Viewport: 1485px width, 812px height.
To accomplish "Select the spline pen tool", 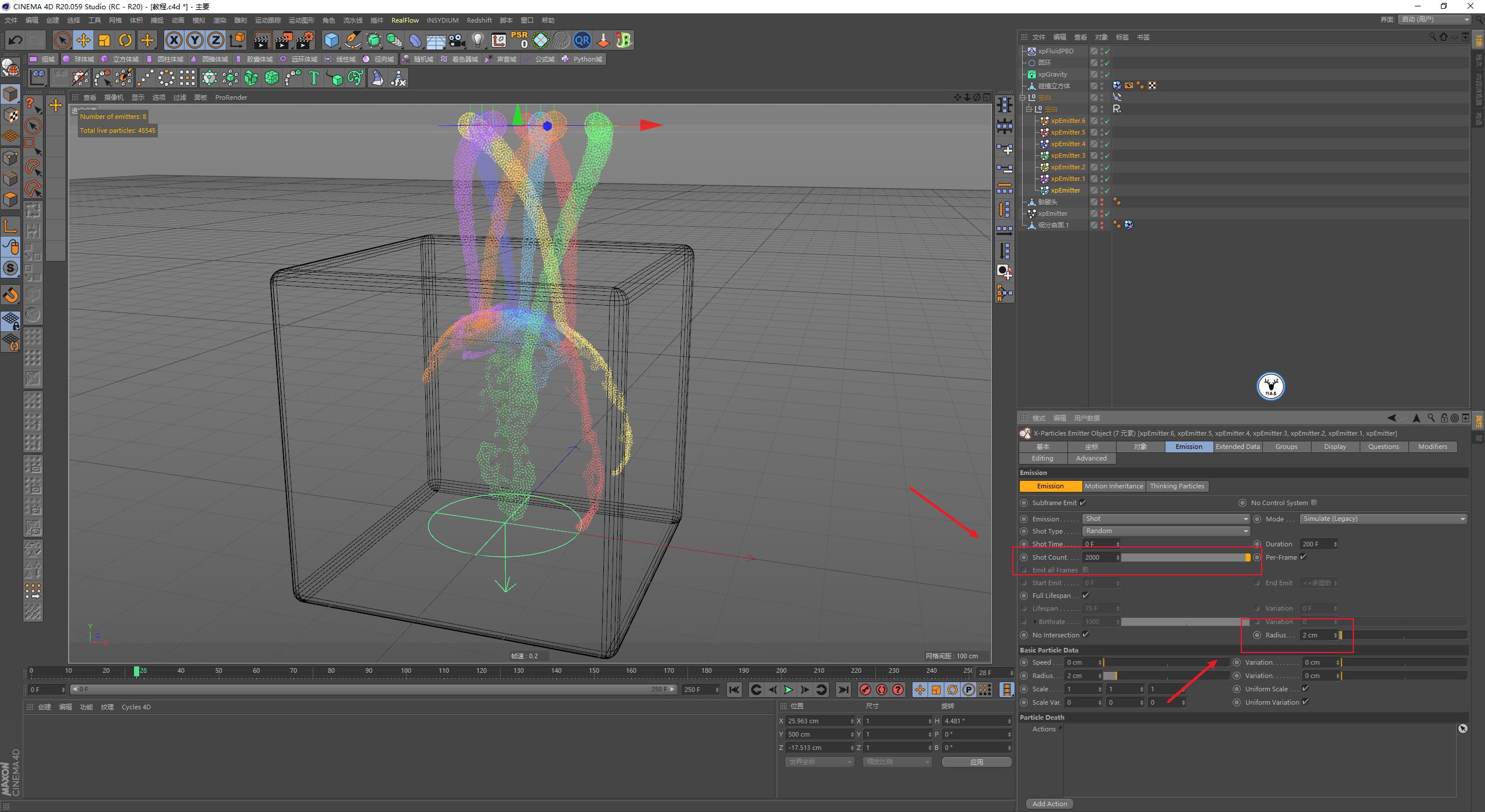I will tap(352, 41).
